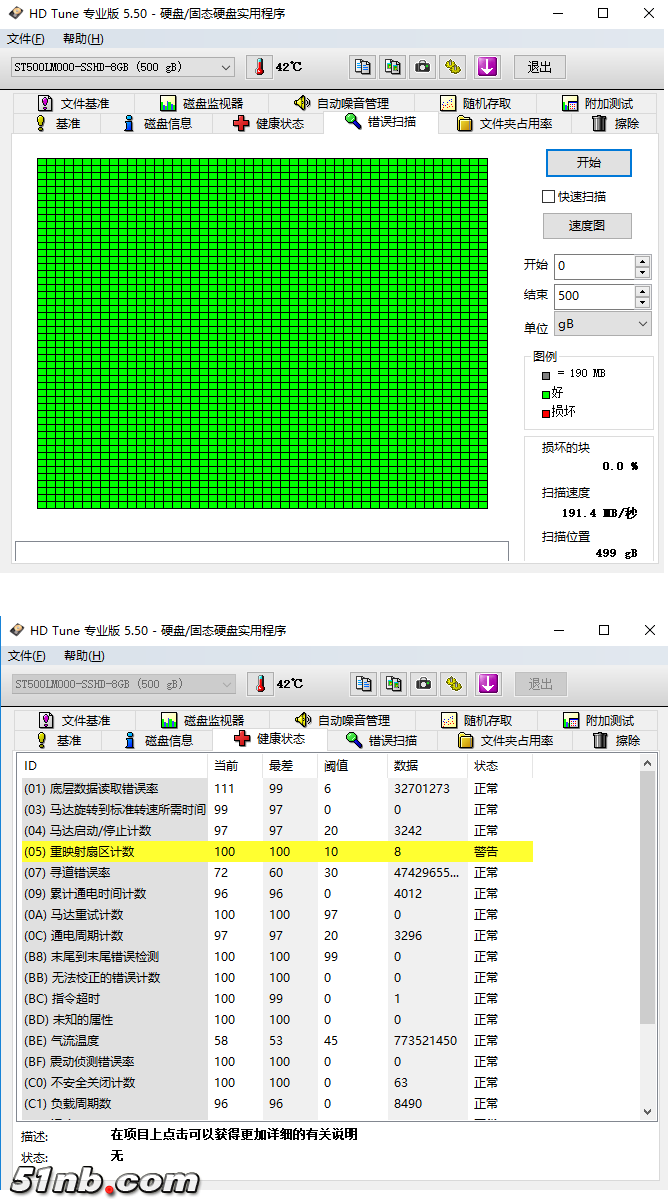Click 退出 button in 错误扫描 window
Viewport: 668px width, 1204px height.
point(540,67)
